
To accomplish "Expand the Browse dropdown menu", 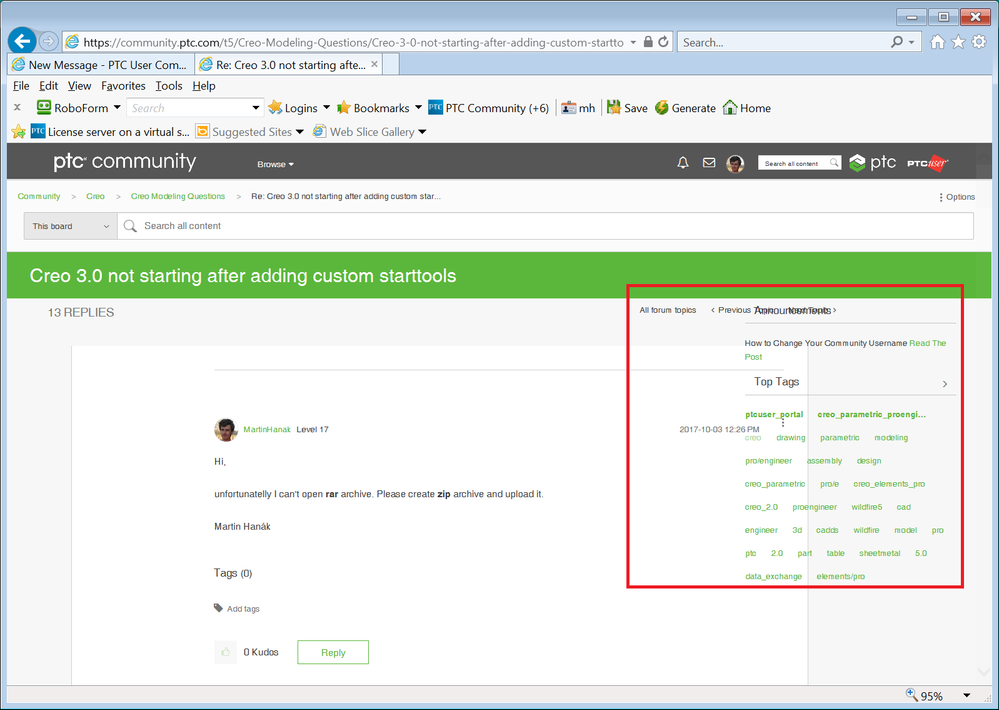I will (276, 164).
